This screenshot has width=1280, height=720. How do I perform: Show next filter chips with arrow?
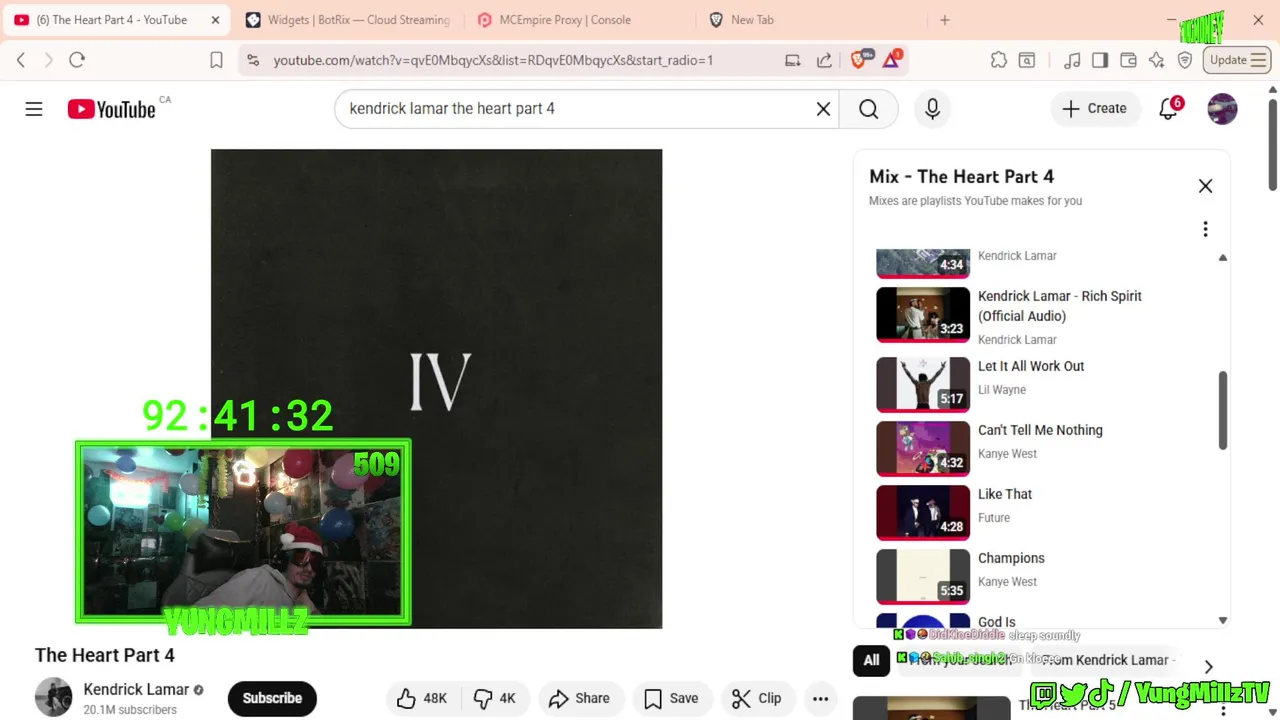coord(1208,667)
